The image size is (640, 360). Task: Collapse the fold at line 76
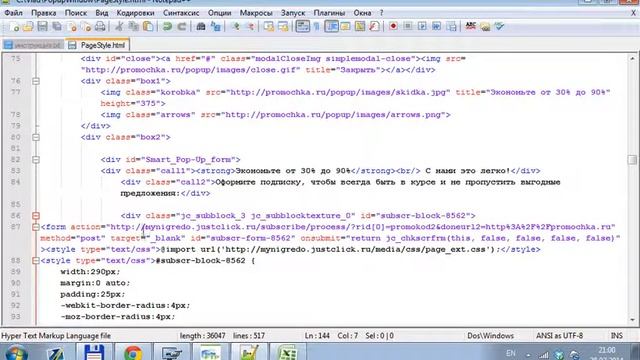coord(36,81)
